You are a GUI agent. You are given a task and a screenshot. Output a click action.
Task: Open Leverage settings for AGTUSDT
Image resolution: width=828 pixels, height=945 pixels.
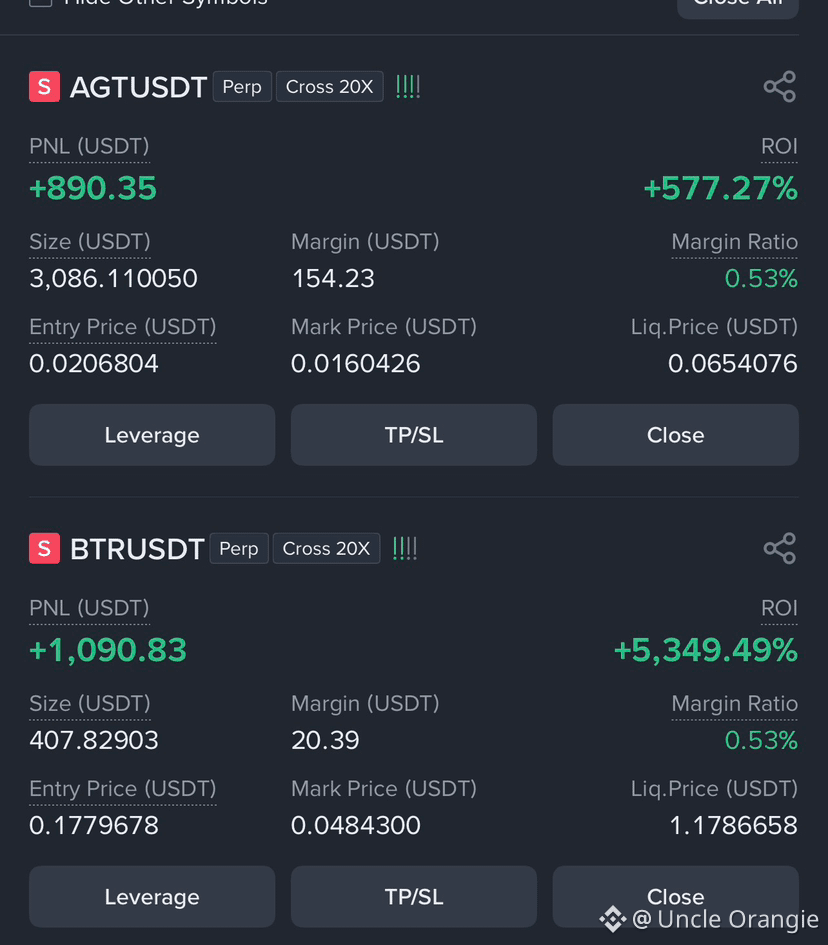152,435
